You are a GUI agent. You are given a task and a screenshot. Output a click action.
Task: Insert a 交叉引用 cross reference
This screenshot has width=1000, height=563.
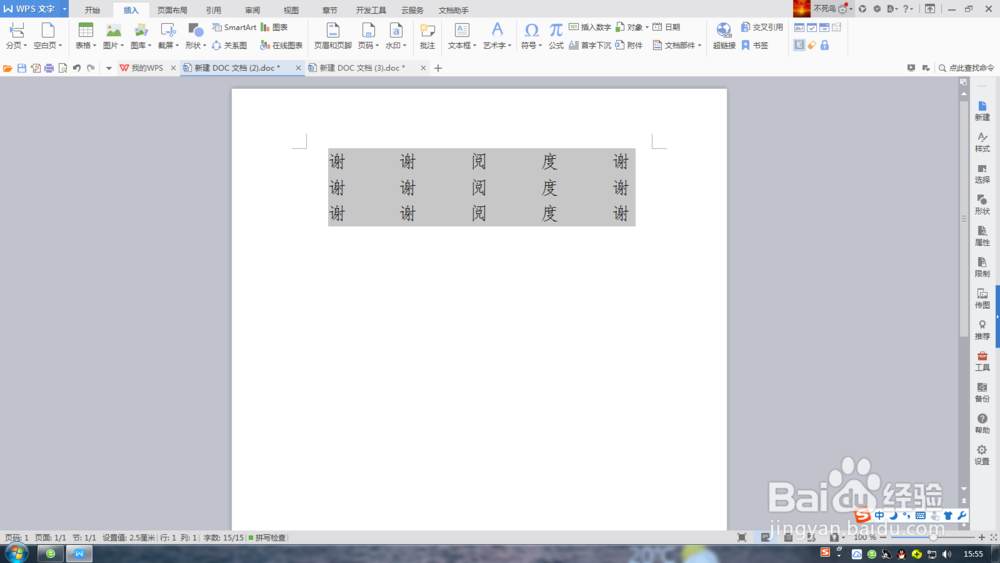pos(762,27)
